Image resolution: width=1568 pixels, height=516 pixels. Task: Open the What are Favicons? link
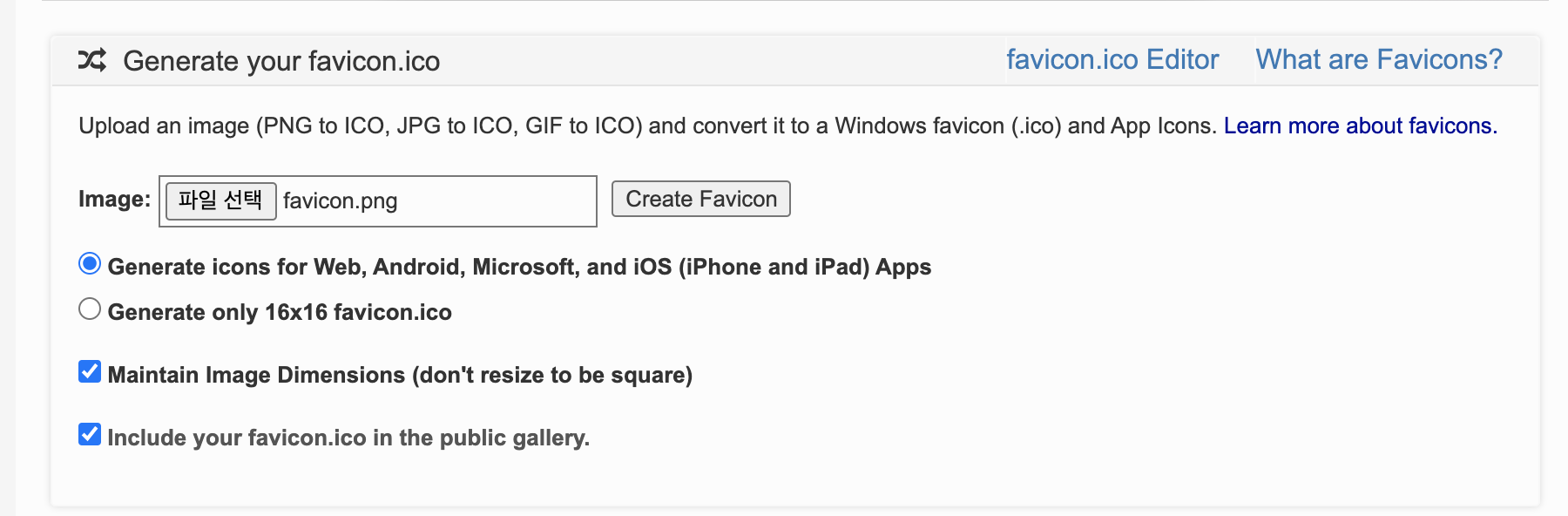click(x=1379, y=59)
